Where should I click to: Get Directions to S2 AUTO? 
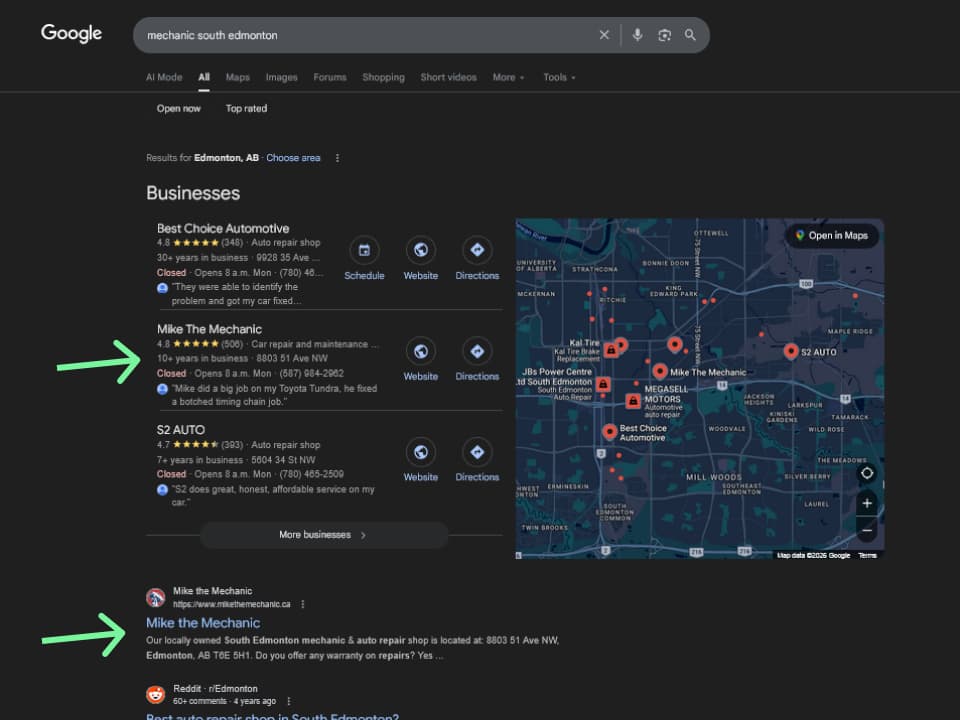(x=477, y=452)
